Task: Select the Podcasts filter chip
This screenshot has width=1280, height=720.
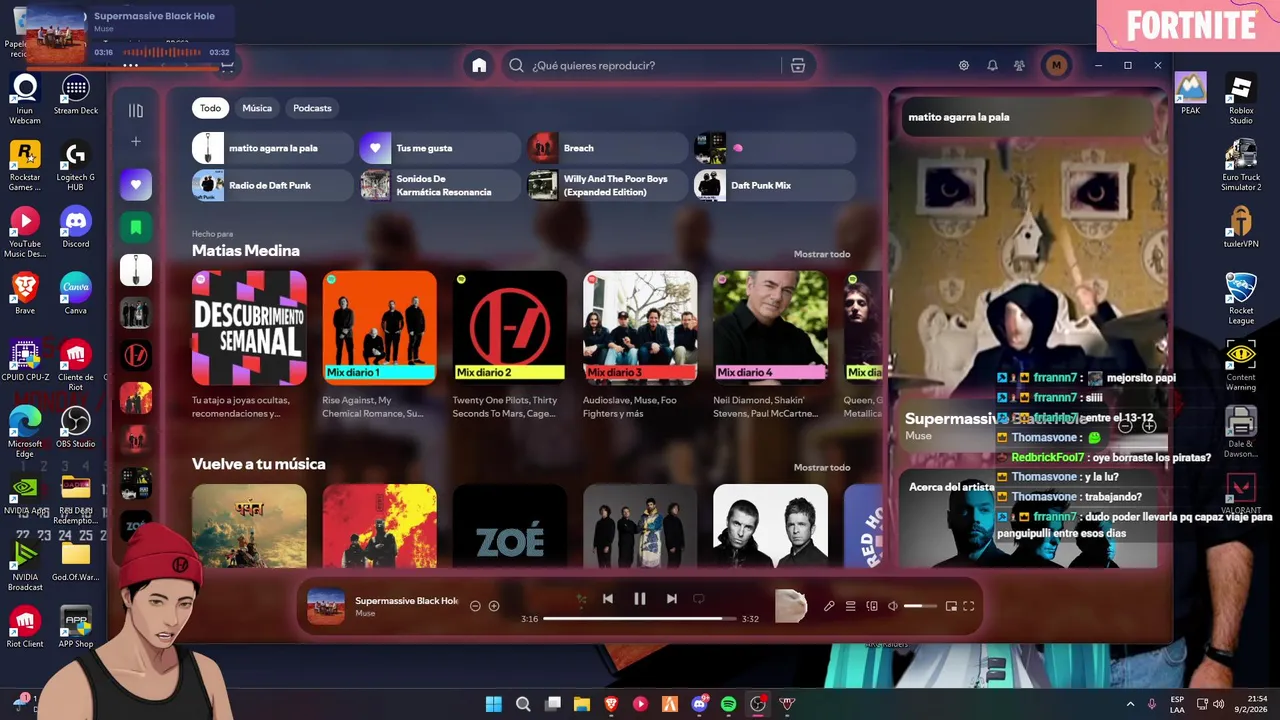Action: pos(312,108)
